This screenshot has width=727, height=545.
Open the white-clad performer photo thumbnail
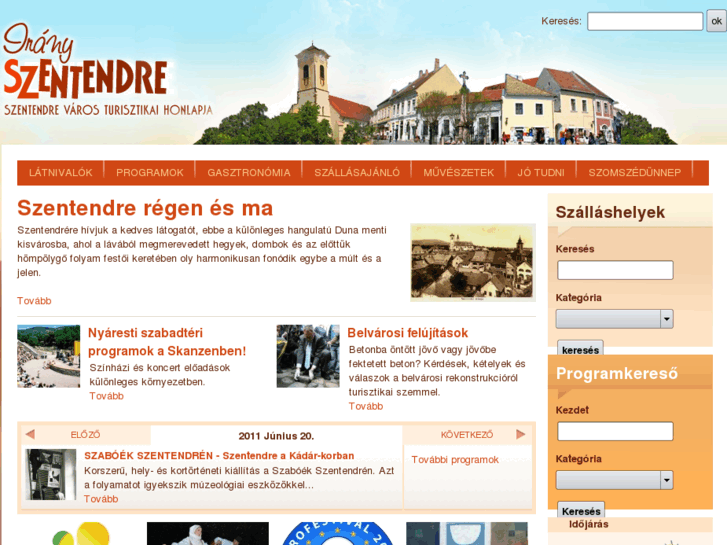(208, 533)
